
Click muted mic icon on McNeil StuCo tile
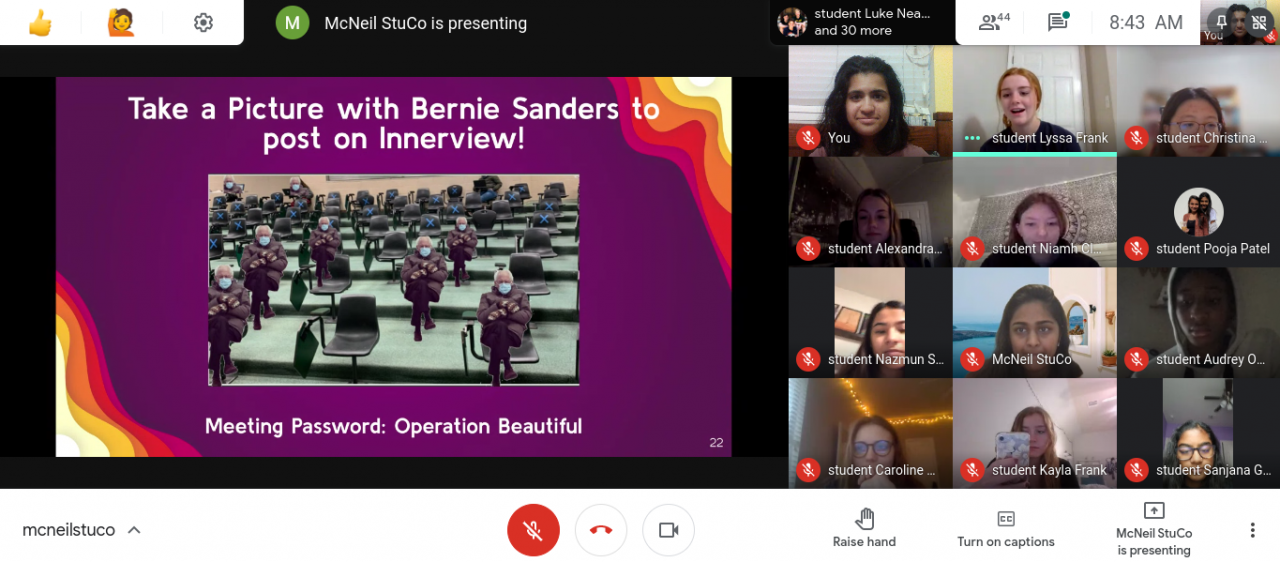tap(971, 359)
